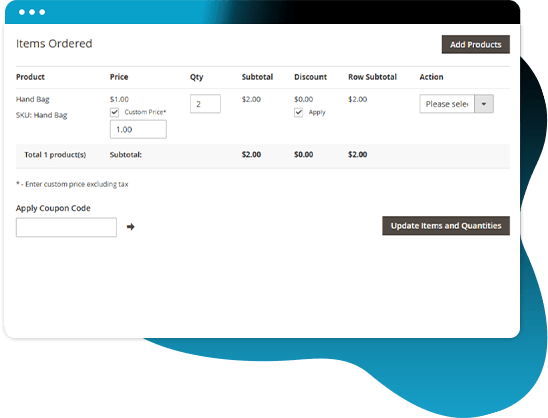Click the Add Products button
This screenshot has height=418, width=548.
[x=476, y=44]
